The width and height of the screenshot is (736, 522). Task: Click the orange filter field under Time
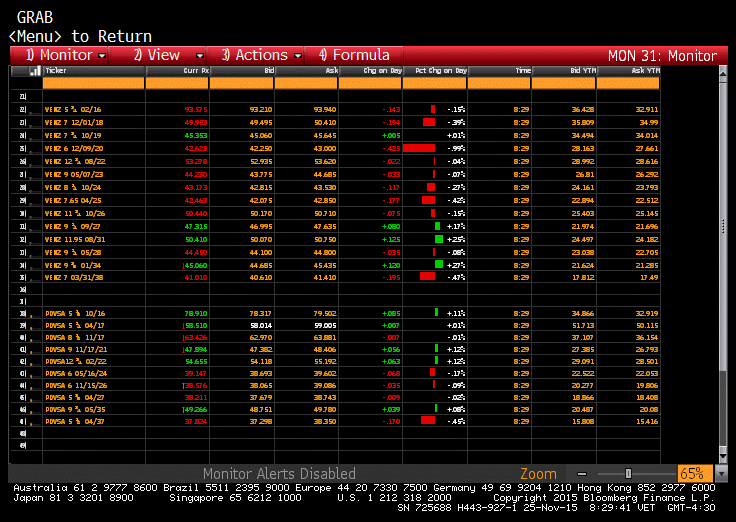pos(499,83)
